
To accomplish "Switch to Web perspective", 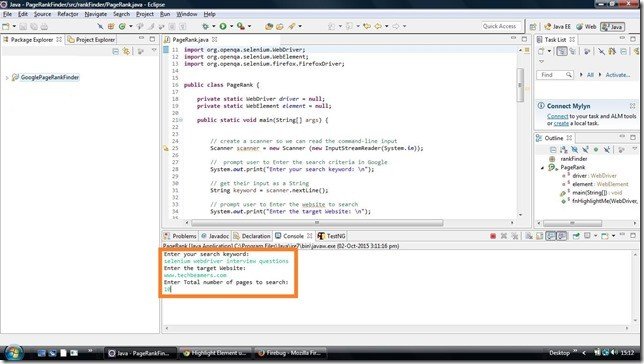I will tap(586, 27).
